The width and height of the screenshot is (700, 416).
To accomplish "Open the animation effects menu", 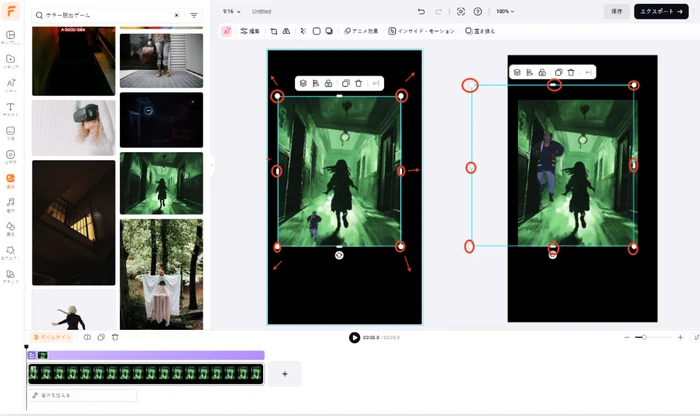I will [361, 31].
